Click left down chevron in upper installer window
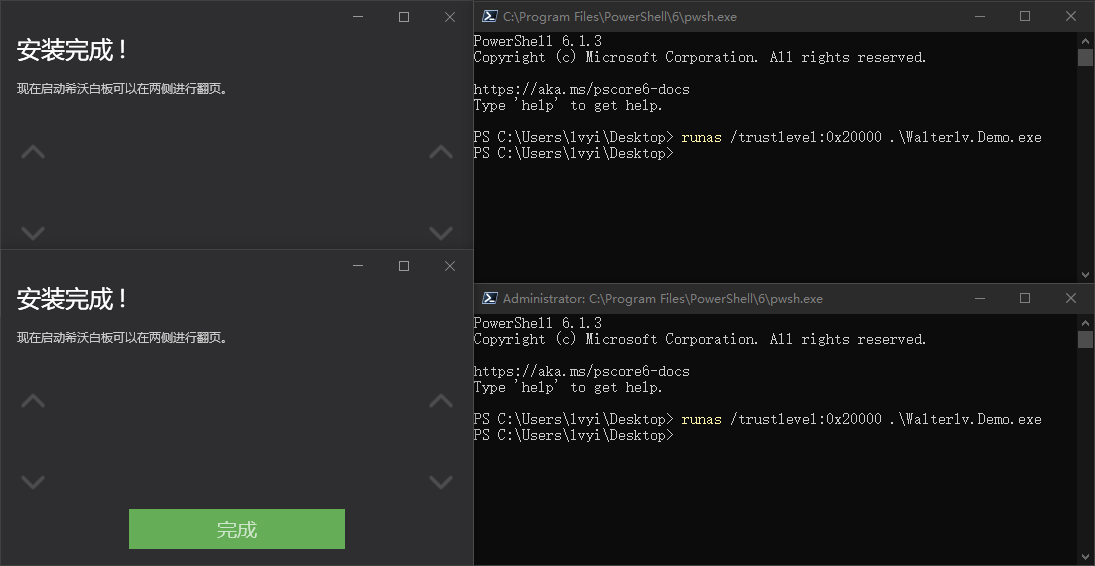The width and height of the screenshot is (1095, 566). (33, 233)
